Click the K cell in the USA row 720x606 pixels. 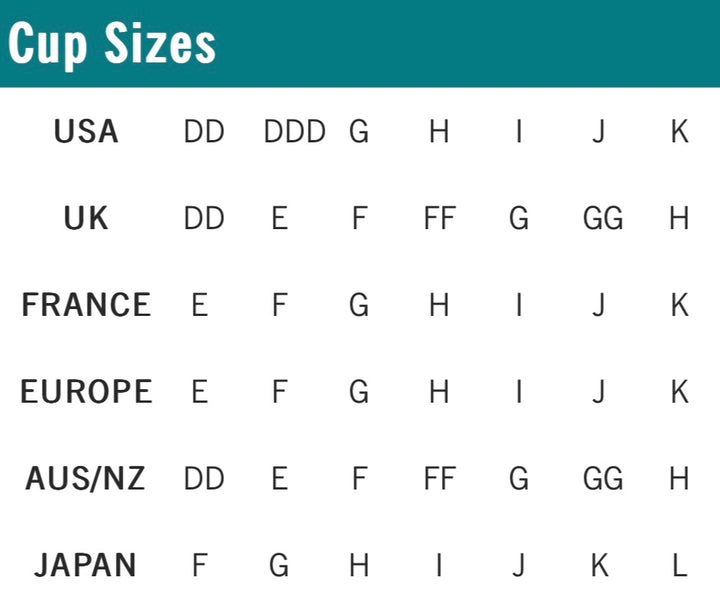click(x=680, y=132)
